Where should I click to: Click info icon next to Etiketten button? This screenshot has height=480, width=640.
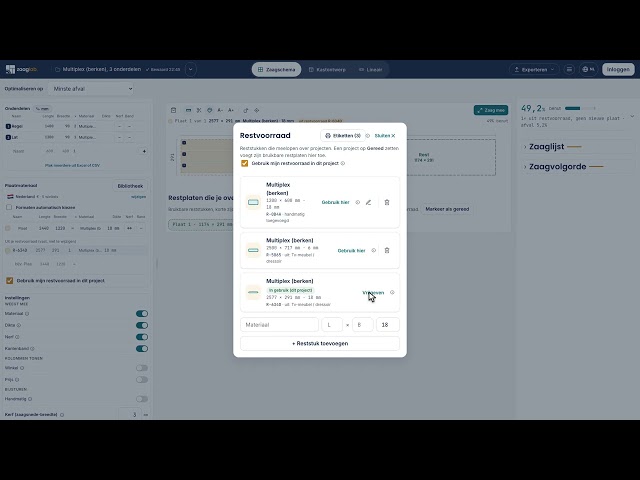click(x=368, y=136)
